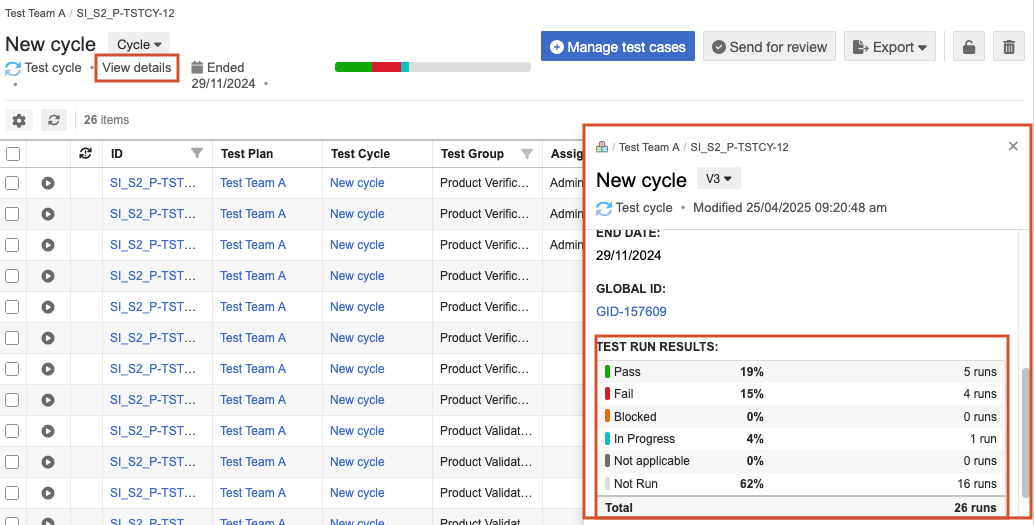
Task: Click the test cycle progress bar
Action: [432, 67]
